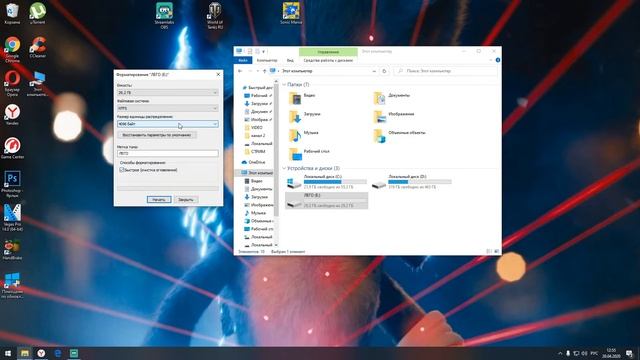
Task: Open the Recycle Bin desktop icon
Action: coord(12,13)
